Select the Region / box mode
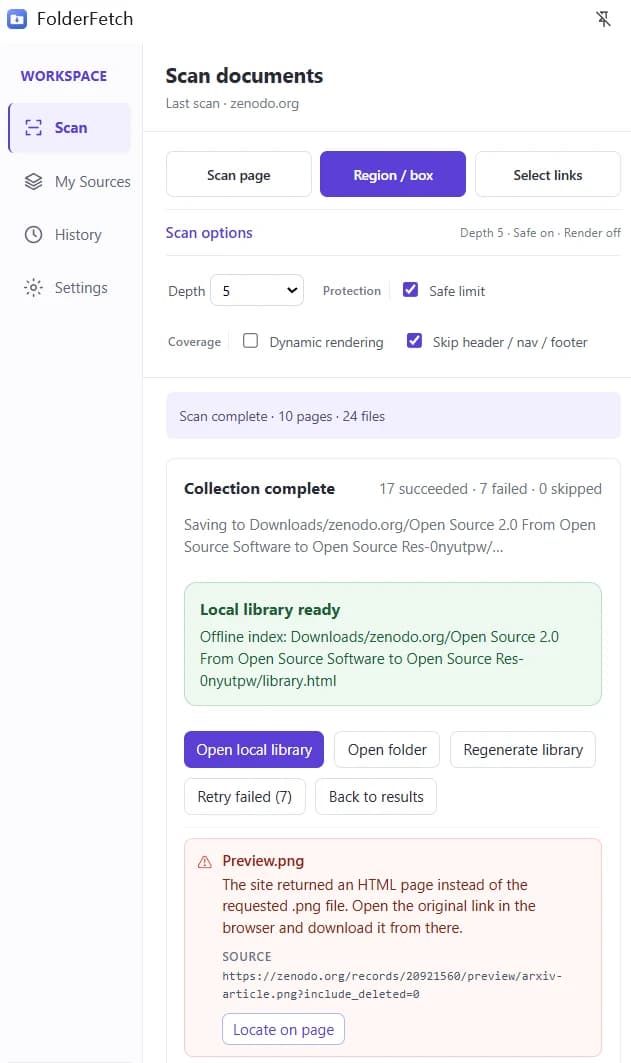Image resolution: width=631 pixels, height=1063 pixels. (x=393, y=174)
